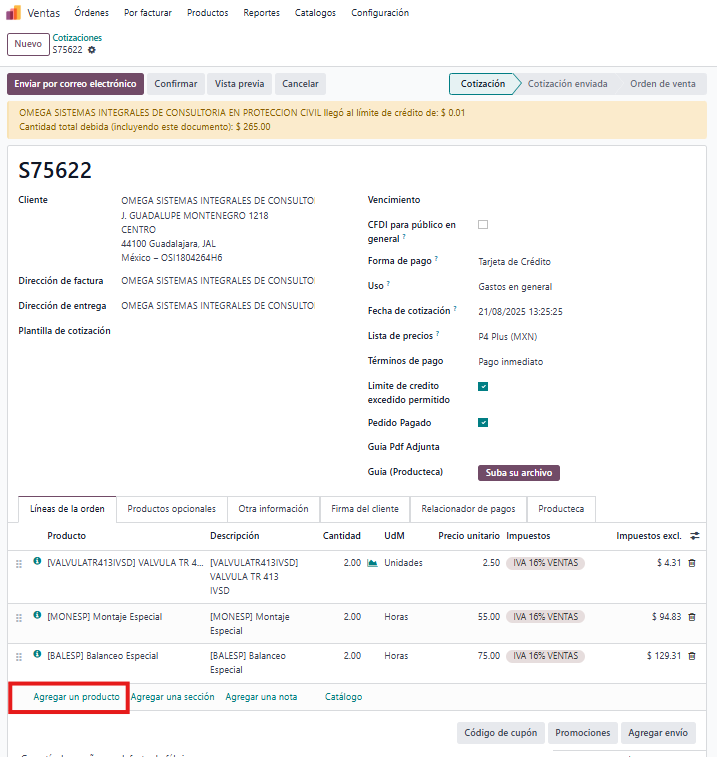
Task: Open the Lista de precios selector
Action: coord(560,336)
